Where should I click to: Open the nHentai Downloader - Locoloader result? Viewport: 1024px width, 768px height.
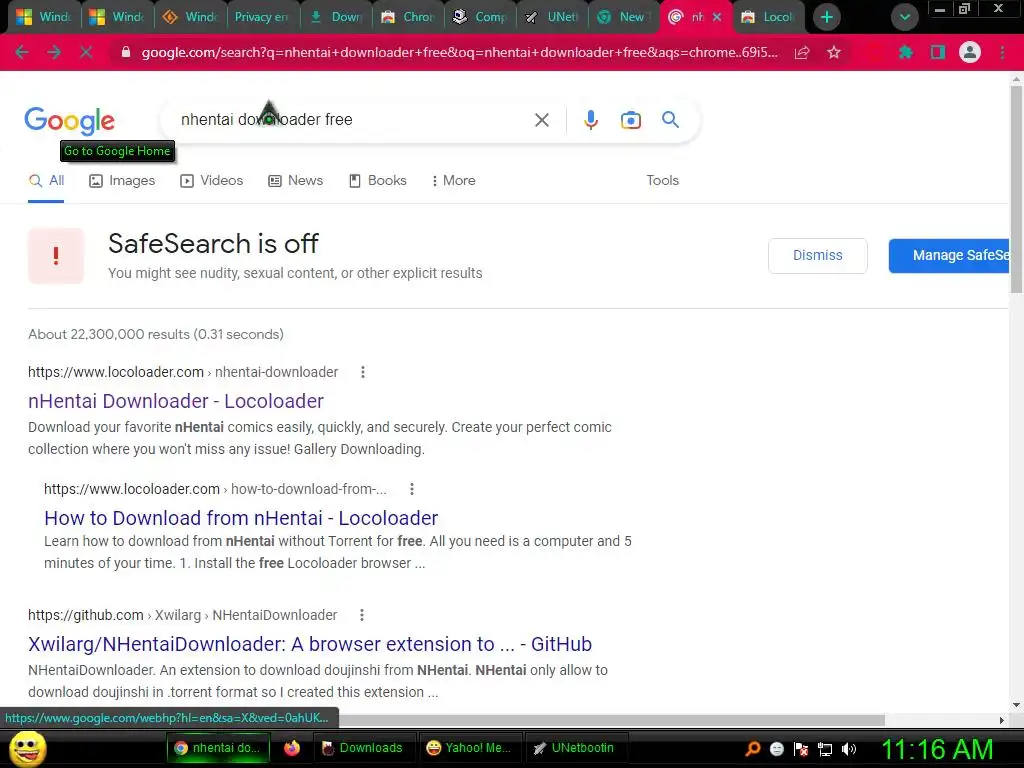click(176, 401)
